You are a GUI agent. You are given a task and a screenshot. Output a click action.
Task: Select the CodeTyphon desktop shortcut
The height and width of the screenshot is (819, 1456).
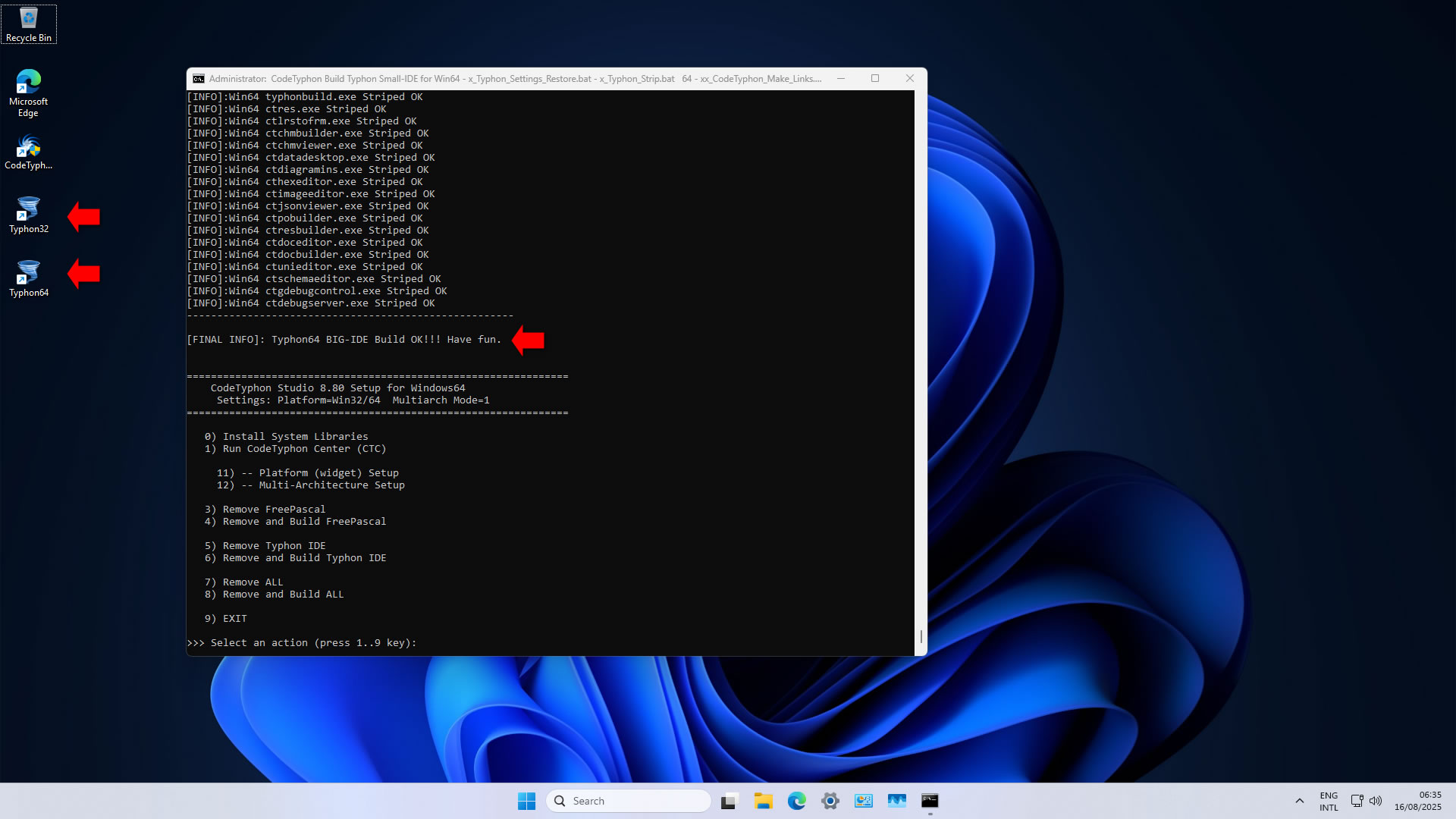pyautogui.click(x=29, y=152)
